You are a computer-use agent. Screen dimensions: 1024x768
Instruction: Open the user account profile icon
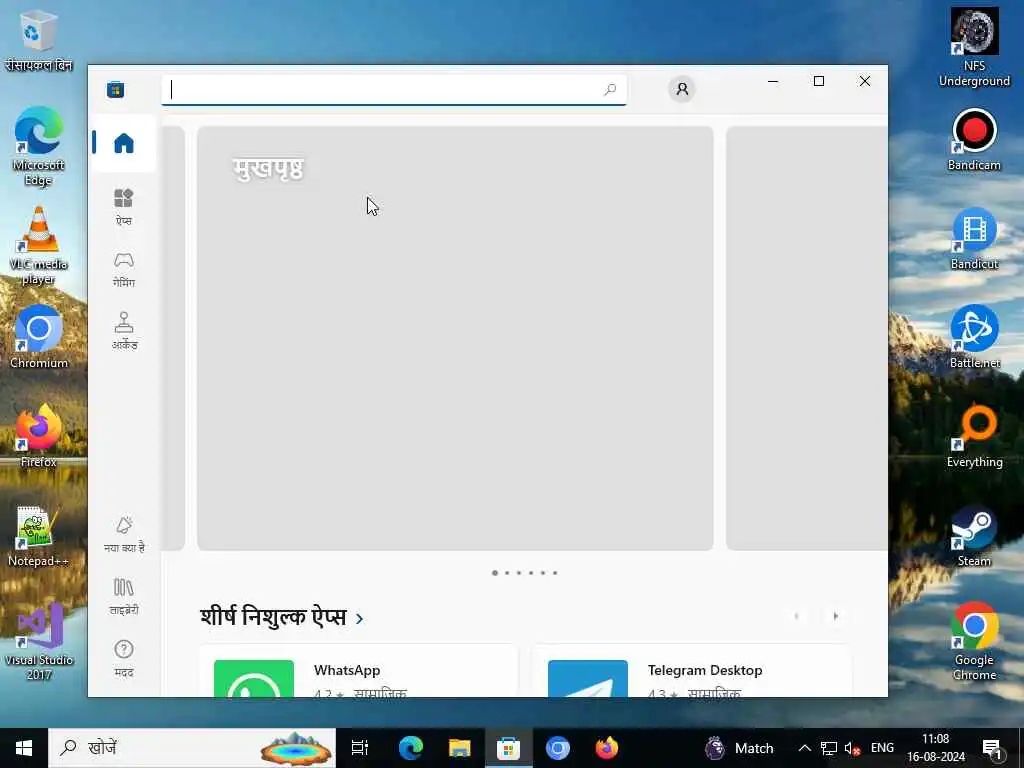point(682,89)
